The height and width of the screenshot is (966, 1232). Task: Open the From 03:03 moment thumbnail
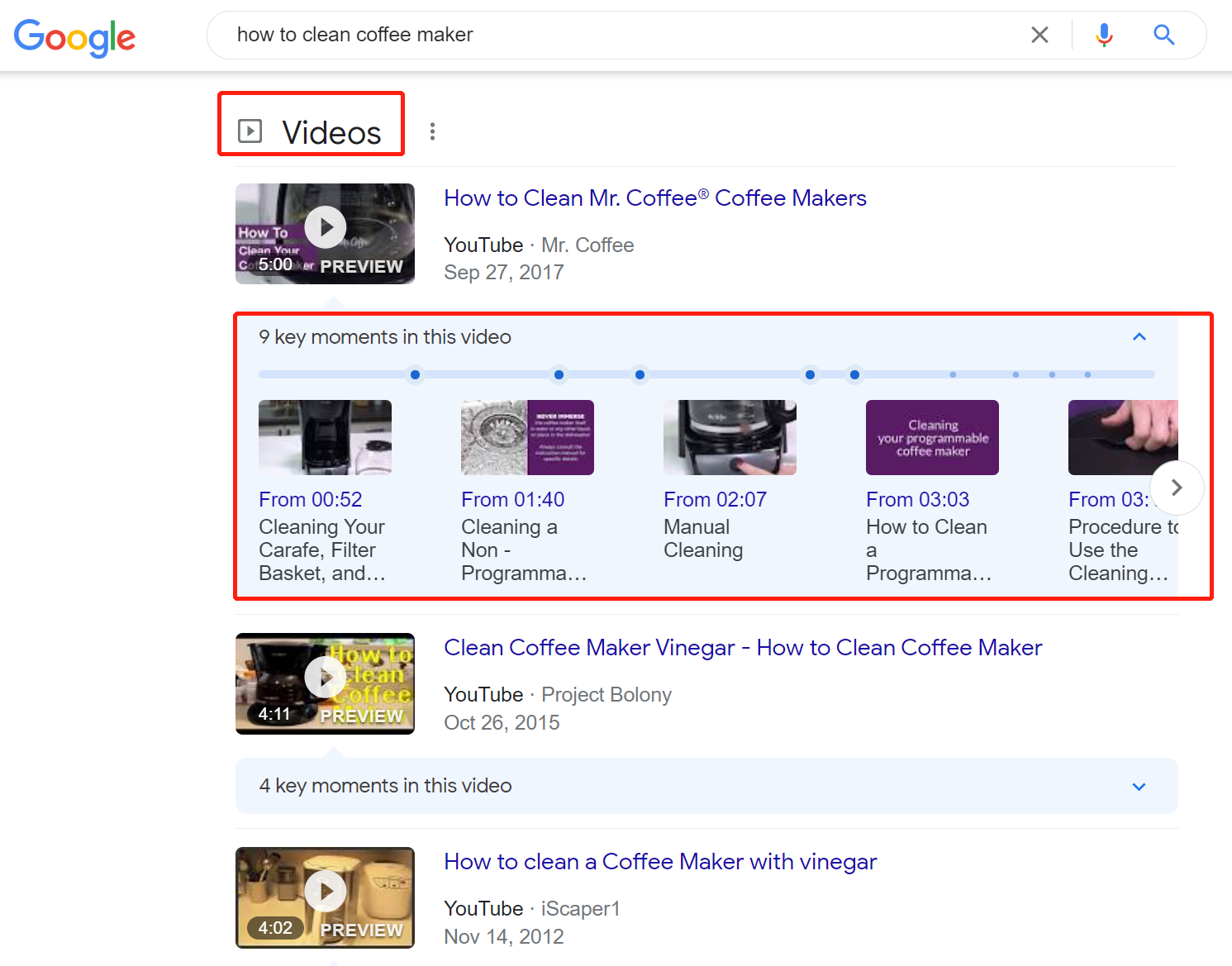tap(932, 437)
